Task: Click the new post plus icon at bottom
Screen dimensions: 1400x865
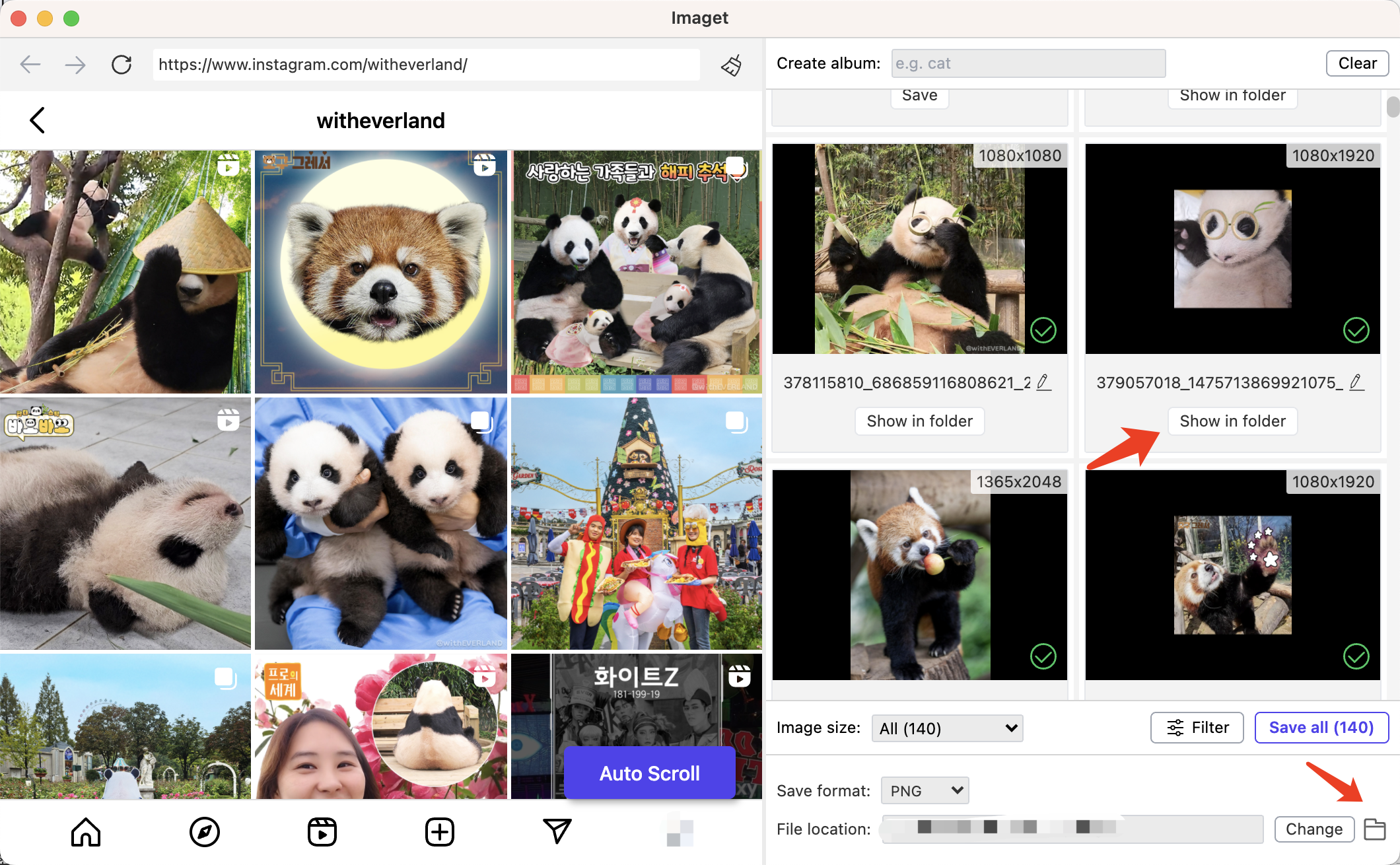Action: pos(440,829)
